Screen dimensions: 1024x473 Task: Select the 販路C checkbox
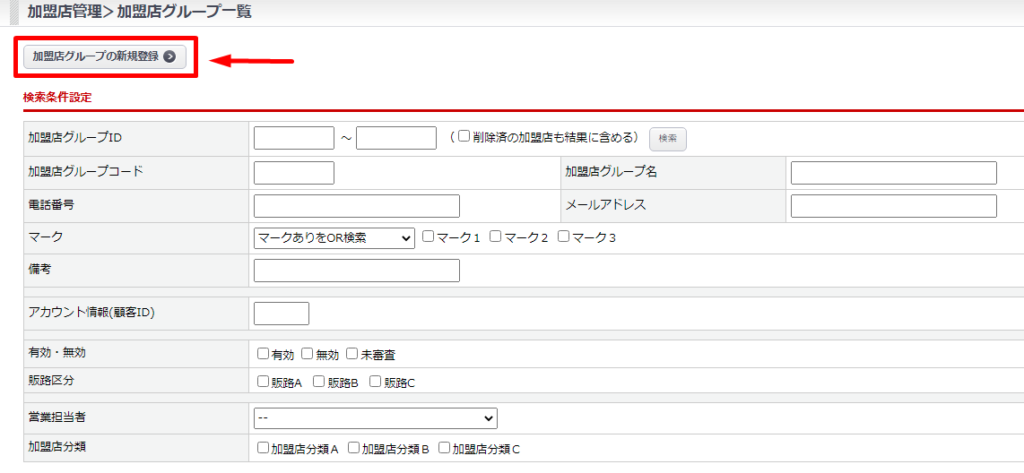point(376,382)
